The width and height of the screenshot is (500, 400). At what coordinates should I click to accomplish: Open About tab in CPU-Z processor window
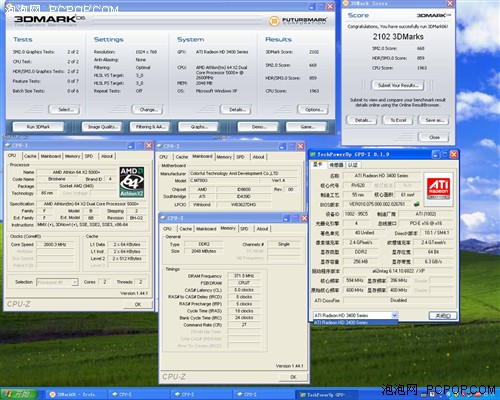pyautogui.click(x=107, y=156)
